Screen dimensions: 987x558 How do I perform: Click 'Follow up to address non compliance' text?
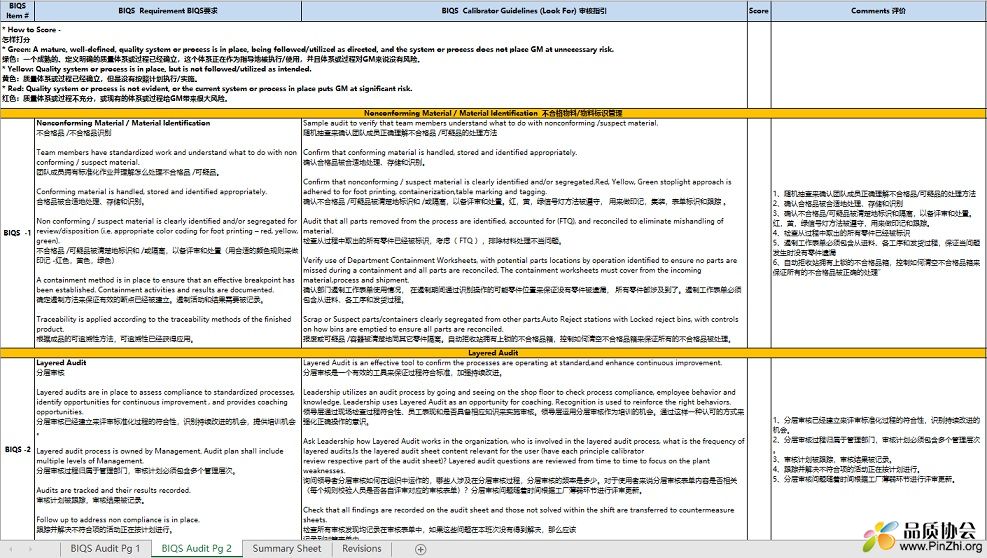[118, 520]
